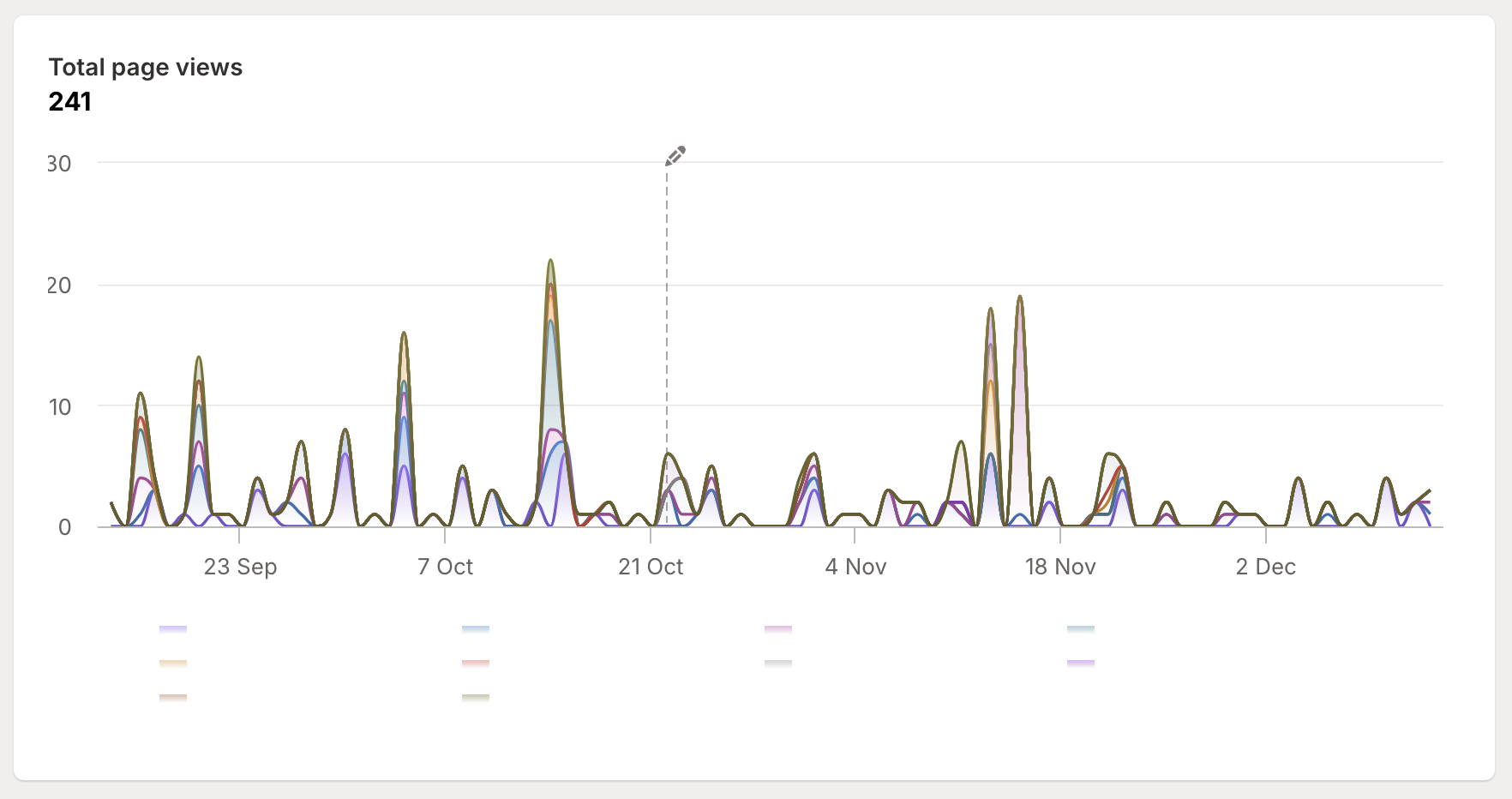
Task: Select the red legend swatch in second column
Action: point(476,662)
